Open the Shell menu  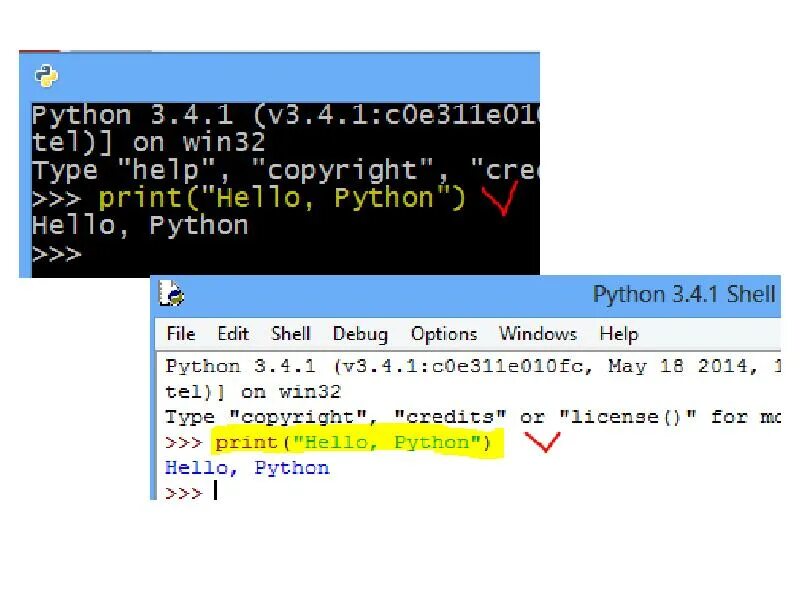point(290,334)
